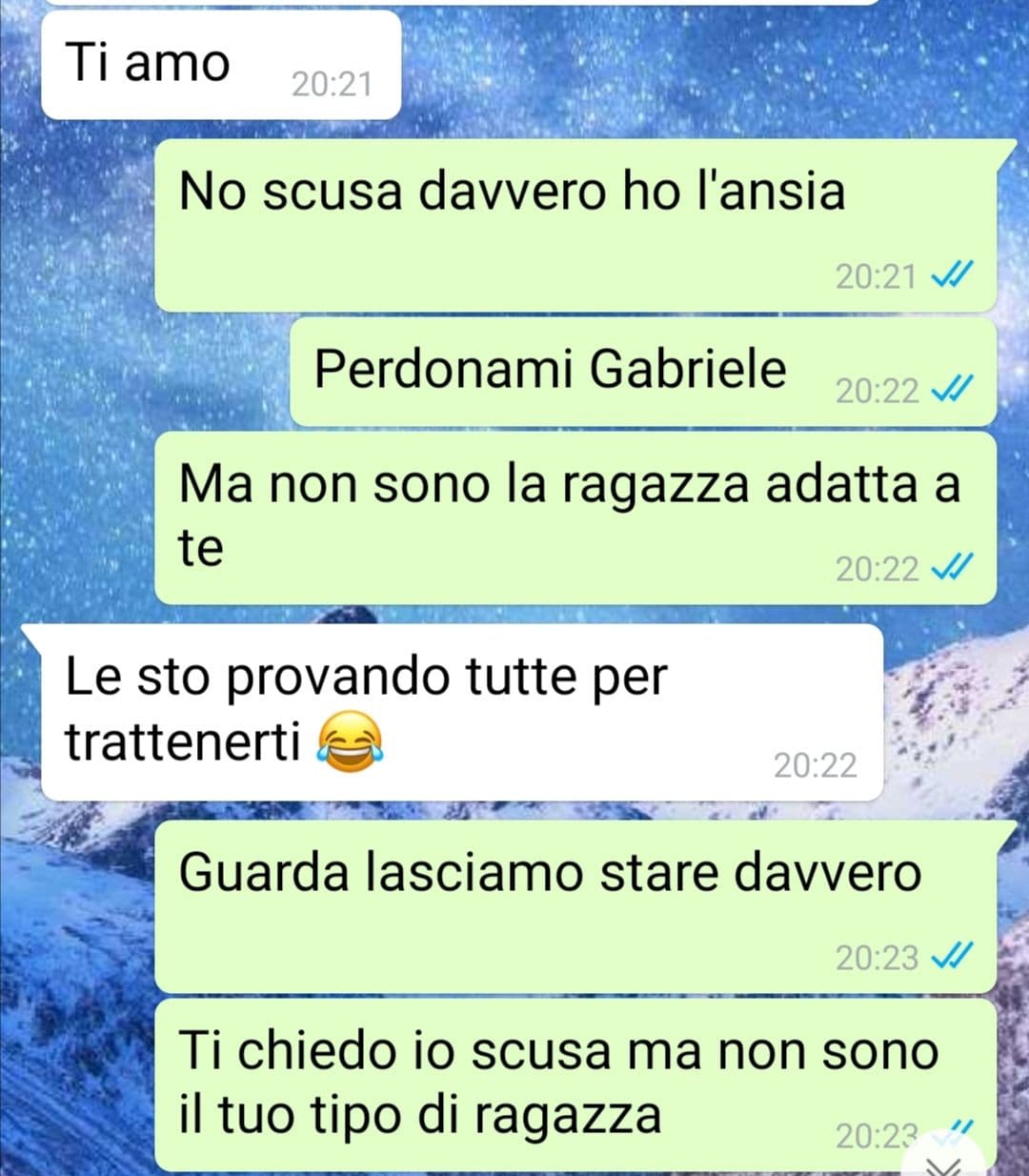The width and height of the screenshot is (1029, 1176).
Task: Select the "Guarda lasciamo stare davvero" message
Action: 575,906
